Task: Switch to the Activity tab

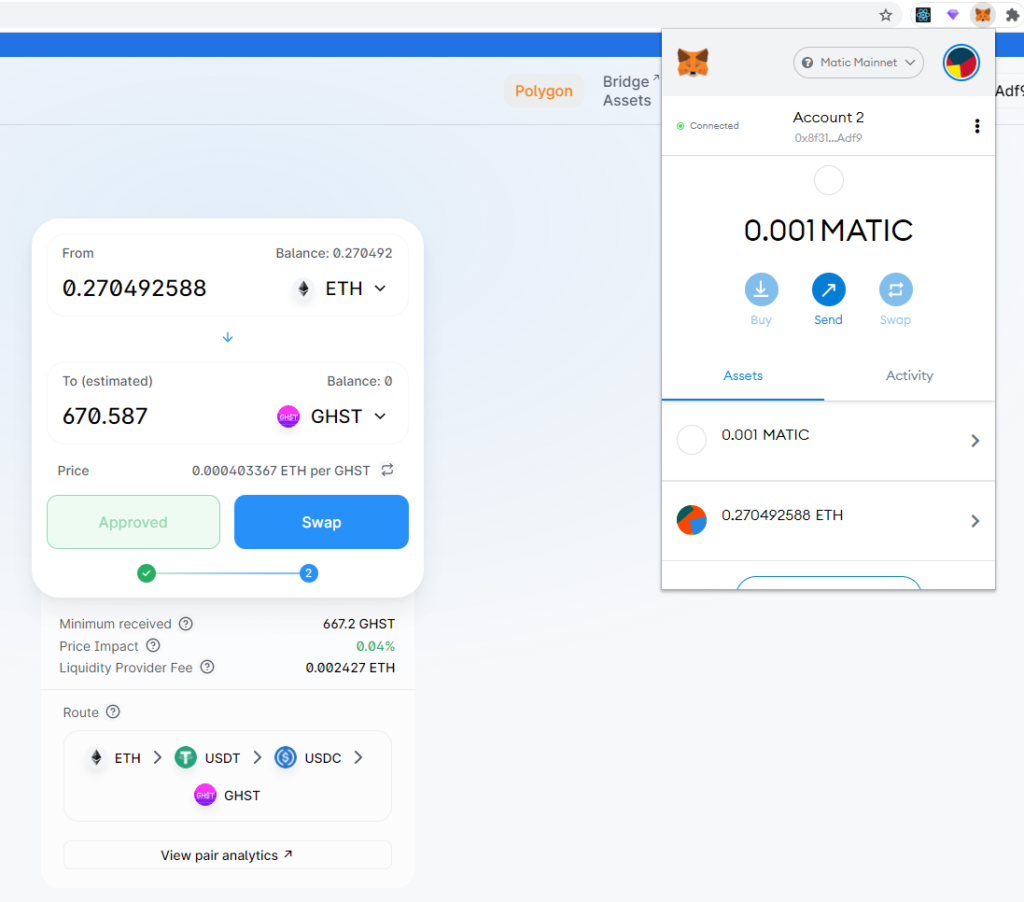Action: point(909,376)
